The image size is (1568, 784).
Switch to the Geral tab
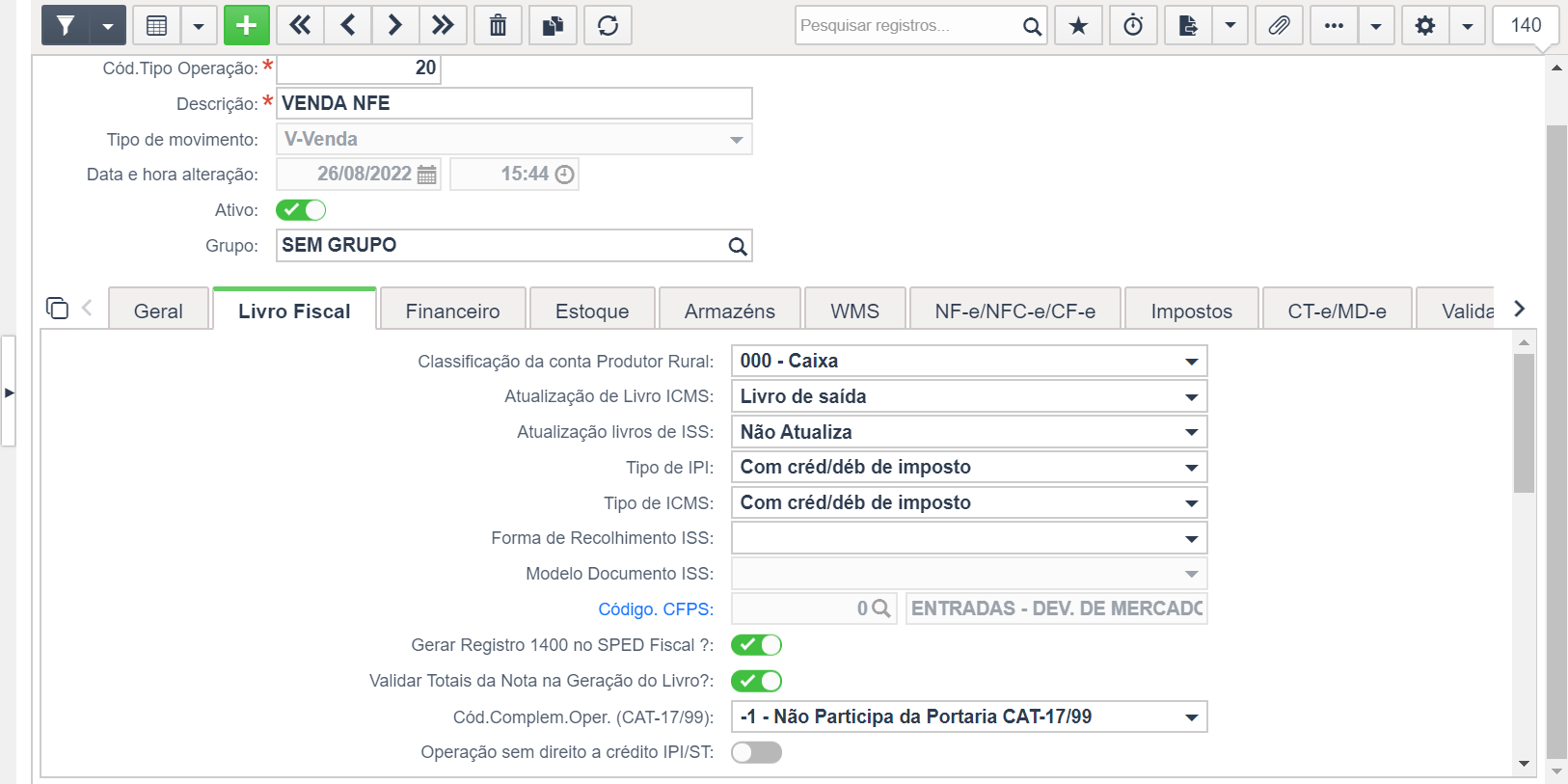point(158,311)
